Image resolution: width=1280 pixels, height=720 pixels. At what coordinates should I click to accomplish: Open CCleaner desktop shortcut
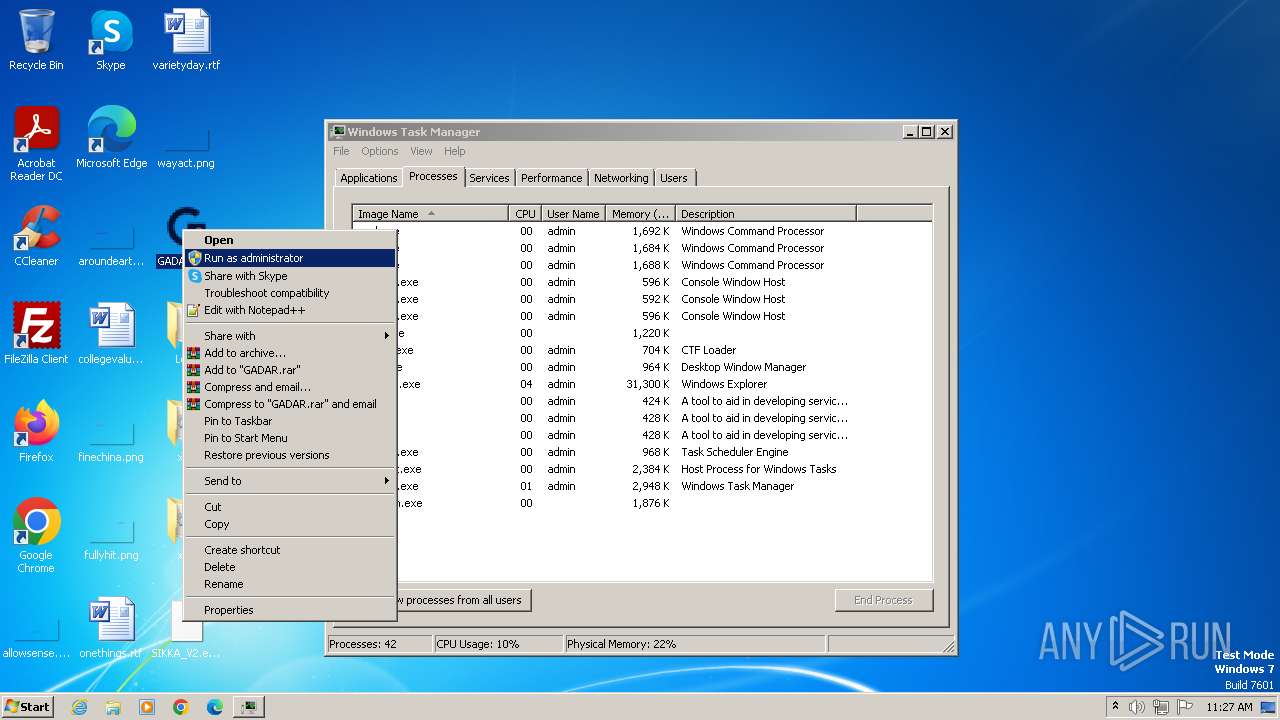coord(36,236)
